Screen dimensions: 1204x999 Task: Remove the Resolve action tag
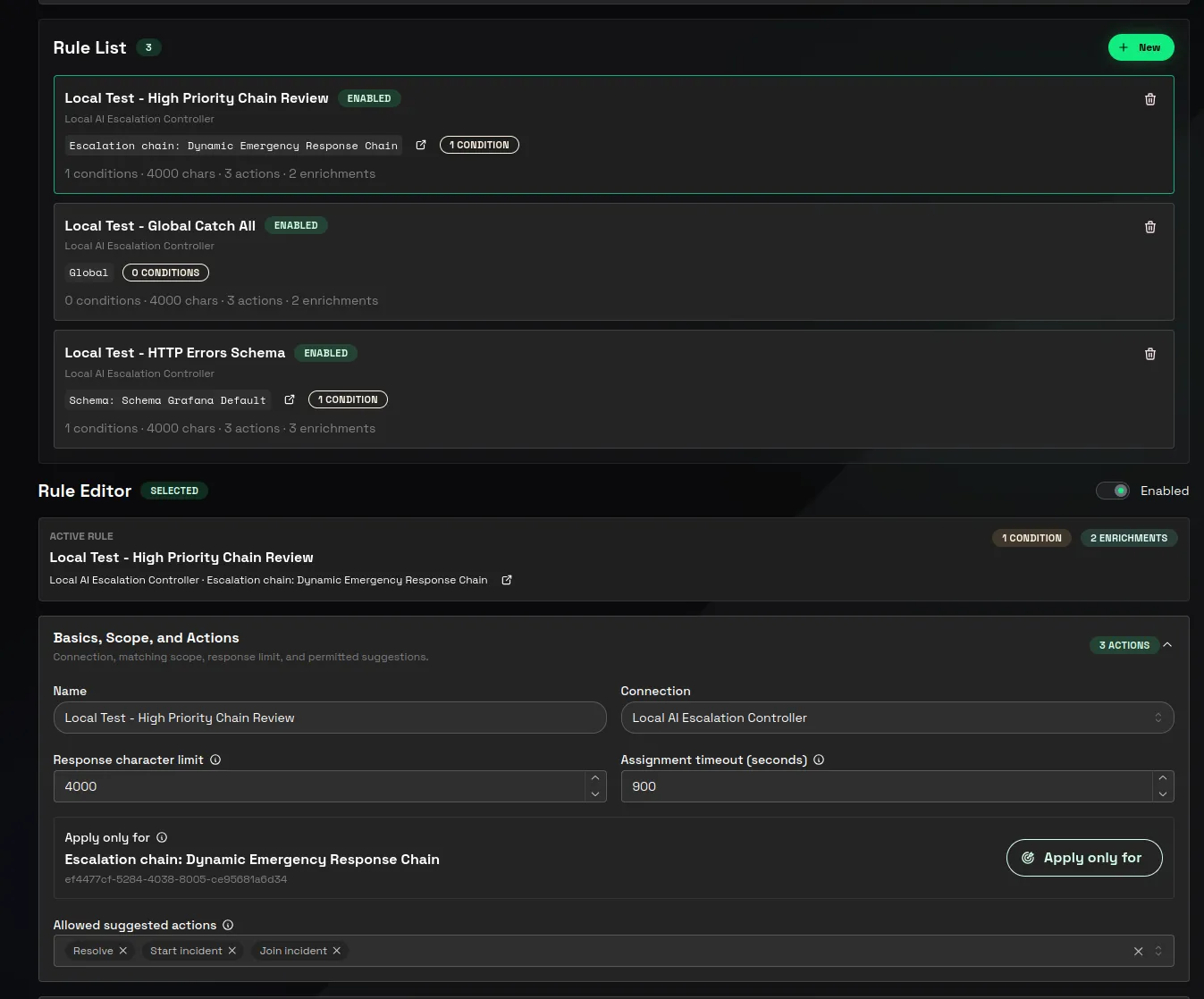[x=123, y=951]
